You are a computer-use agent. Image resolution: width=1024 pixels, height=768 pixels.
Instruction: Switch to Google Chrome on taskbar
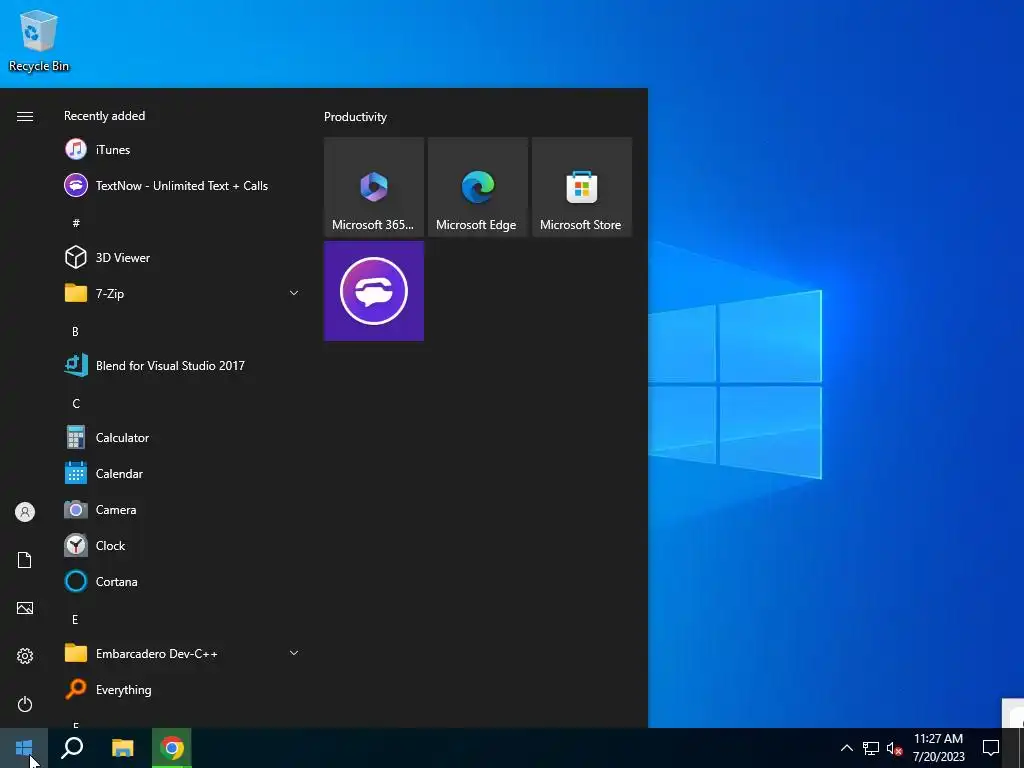(x=172, y=748)
